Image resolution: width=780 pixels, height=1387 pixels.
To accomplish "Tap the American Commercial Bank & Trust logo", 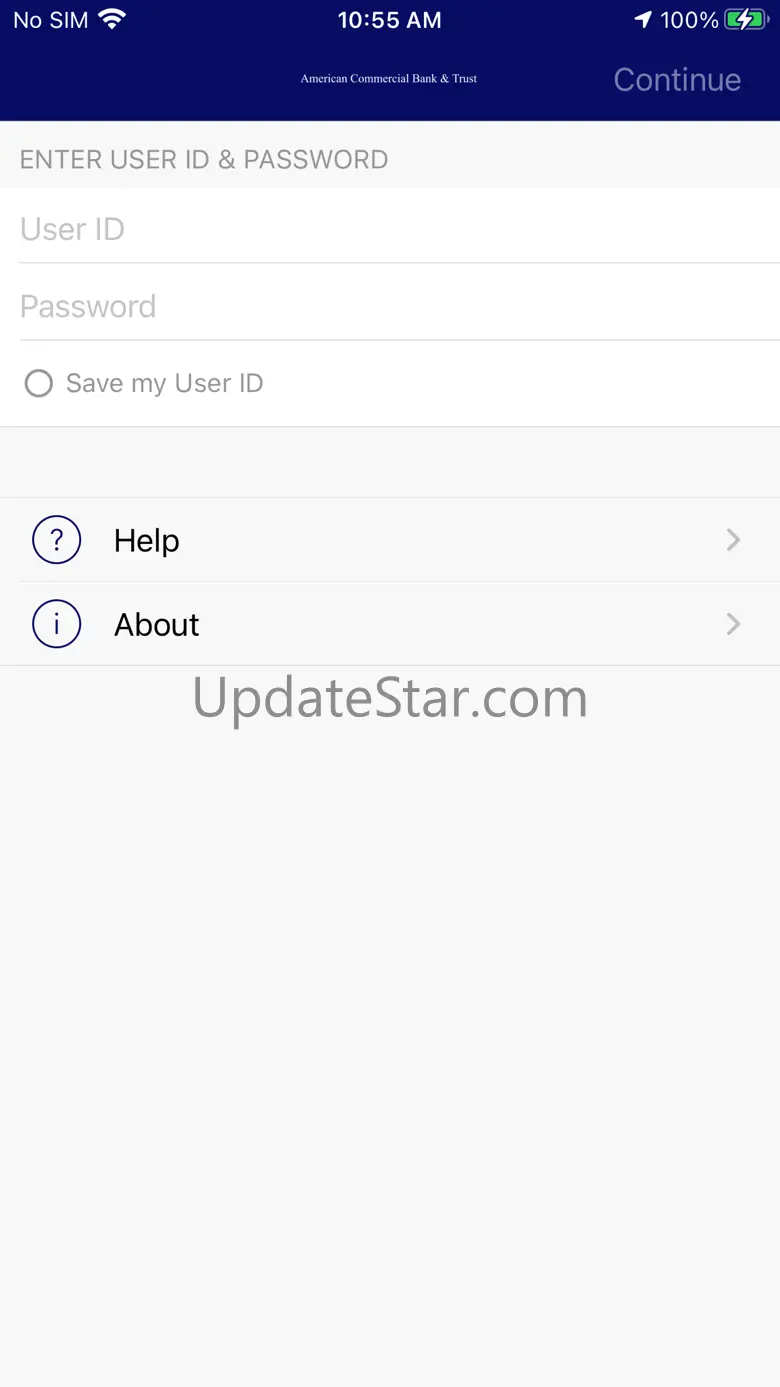I will coord(389,78).
